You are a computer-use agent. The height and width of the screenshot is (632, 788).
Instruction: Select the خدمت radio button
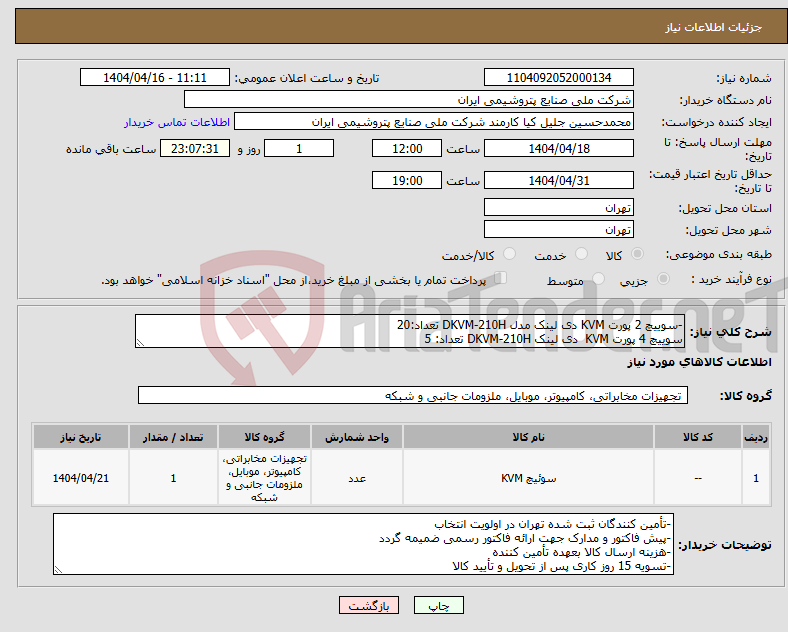click(581, 254)
